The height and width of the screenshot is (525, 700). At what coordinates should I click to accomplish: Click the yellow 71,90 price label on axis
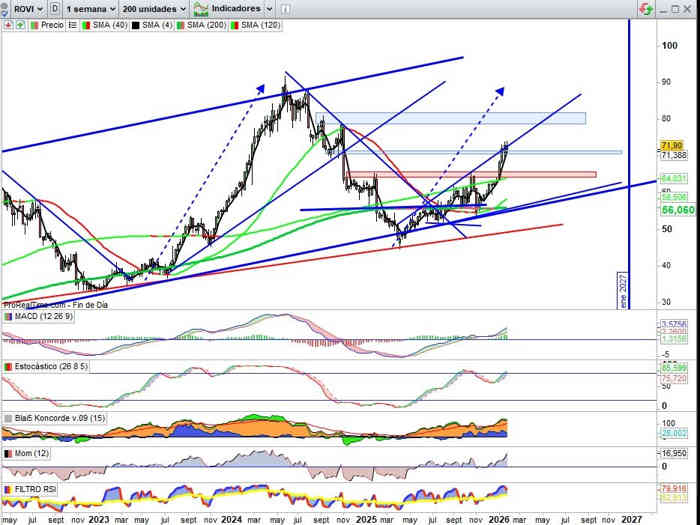(671, 145)
